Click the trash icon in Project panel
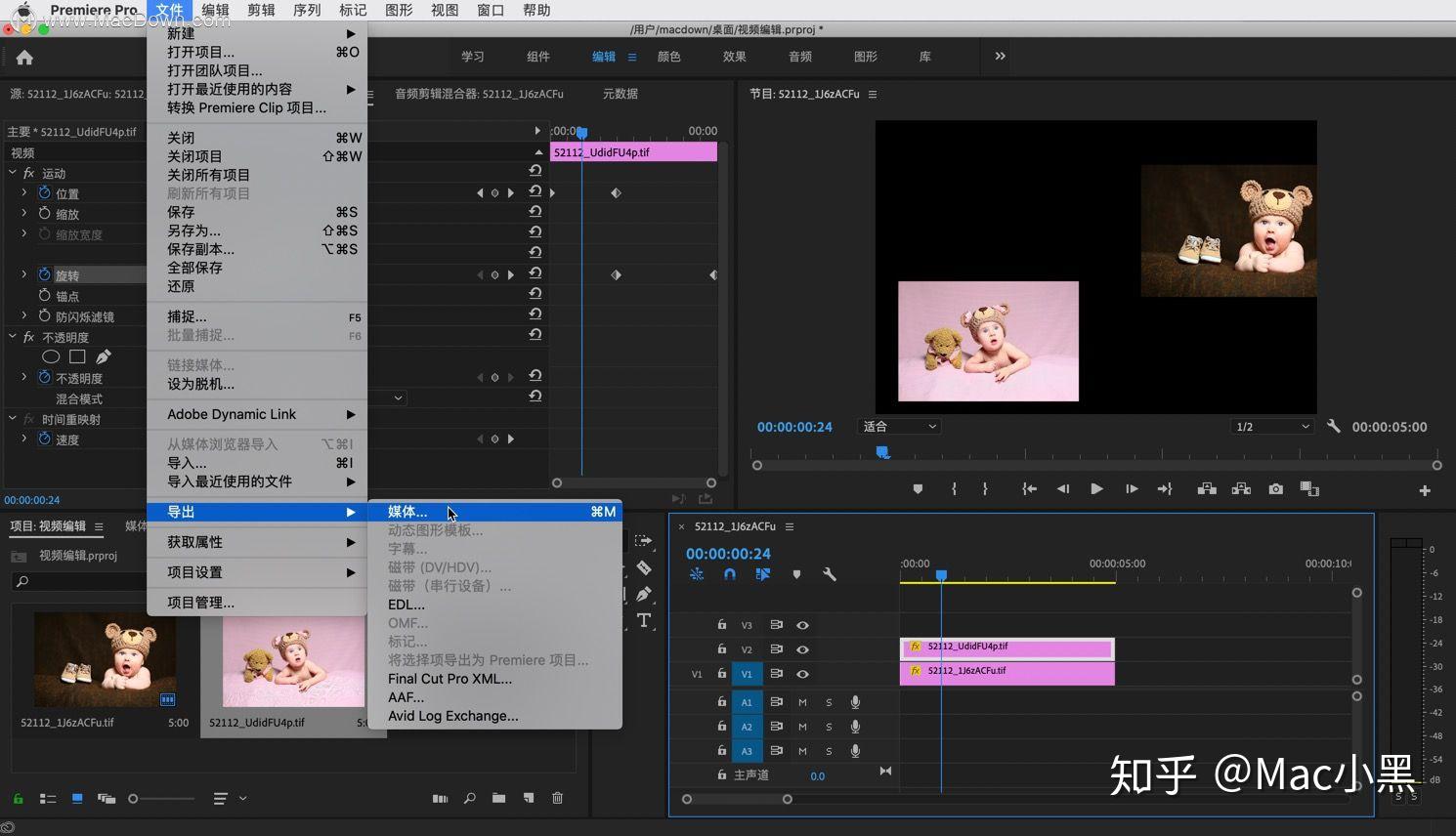 point(557,798)
